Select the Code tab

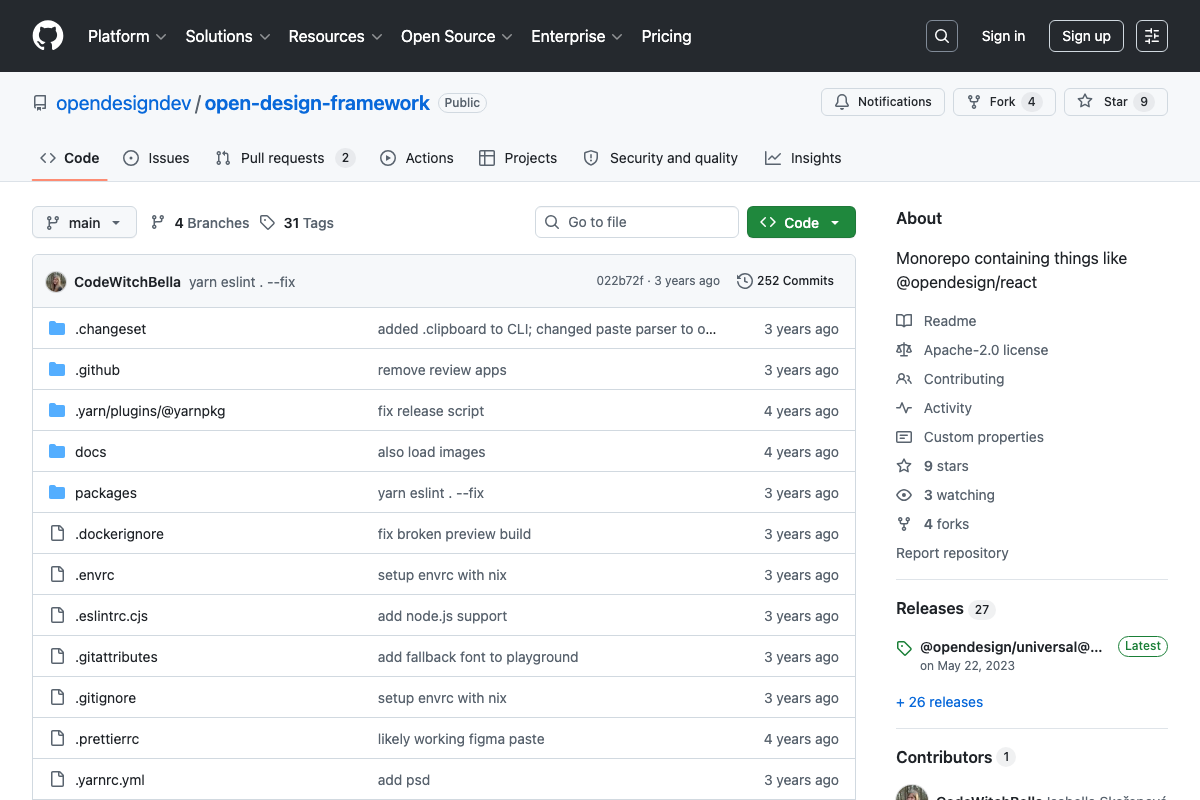pyautogui.click(x=70, y=158)
